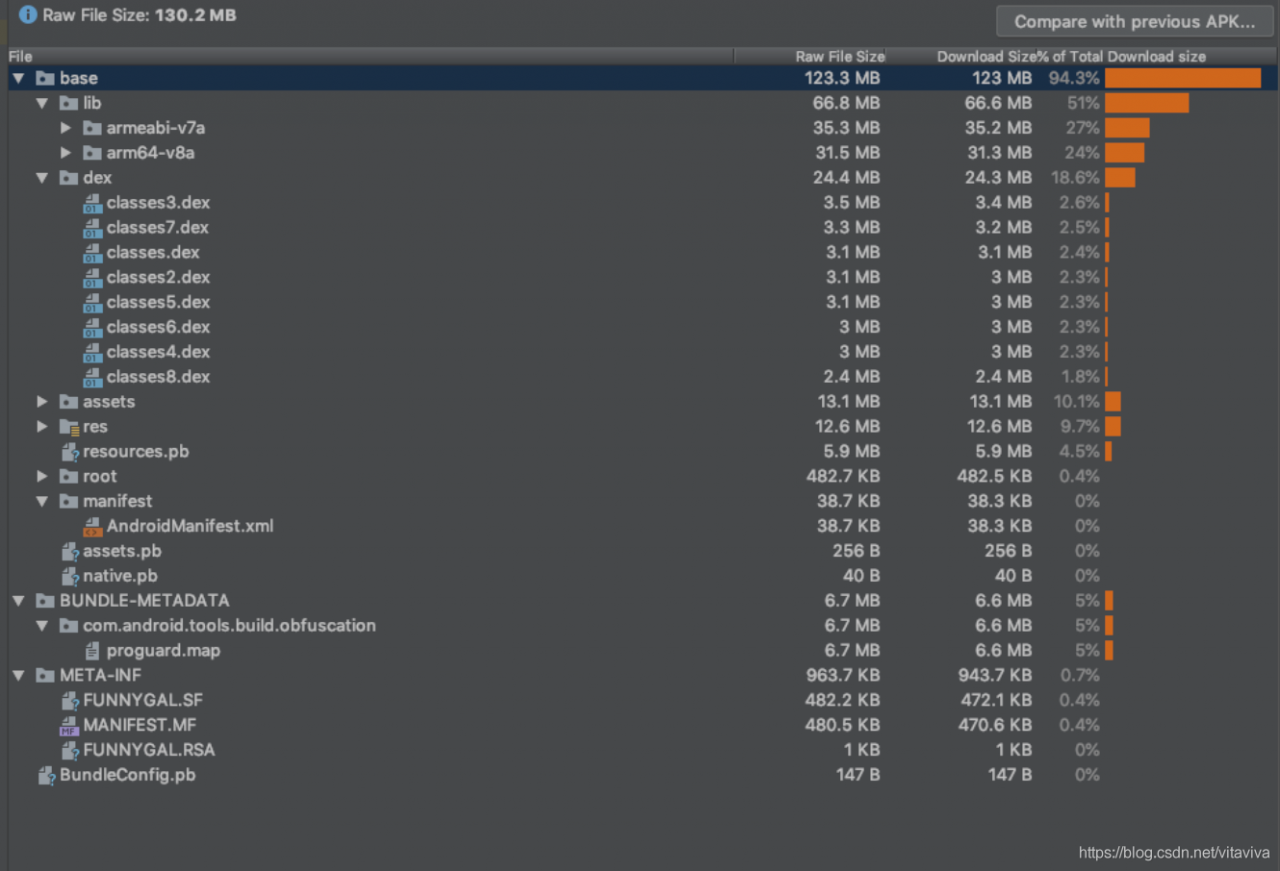This screenshot has width=1280, height=871.
Task: Select the proguard.map entry
Action: [x=164, y=651]
